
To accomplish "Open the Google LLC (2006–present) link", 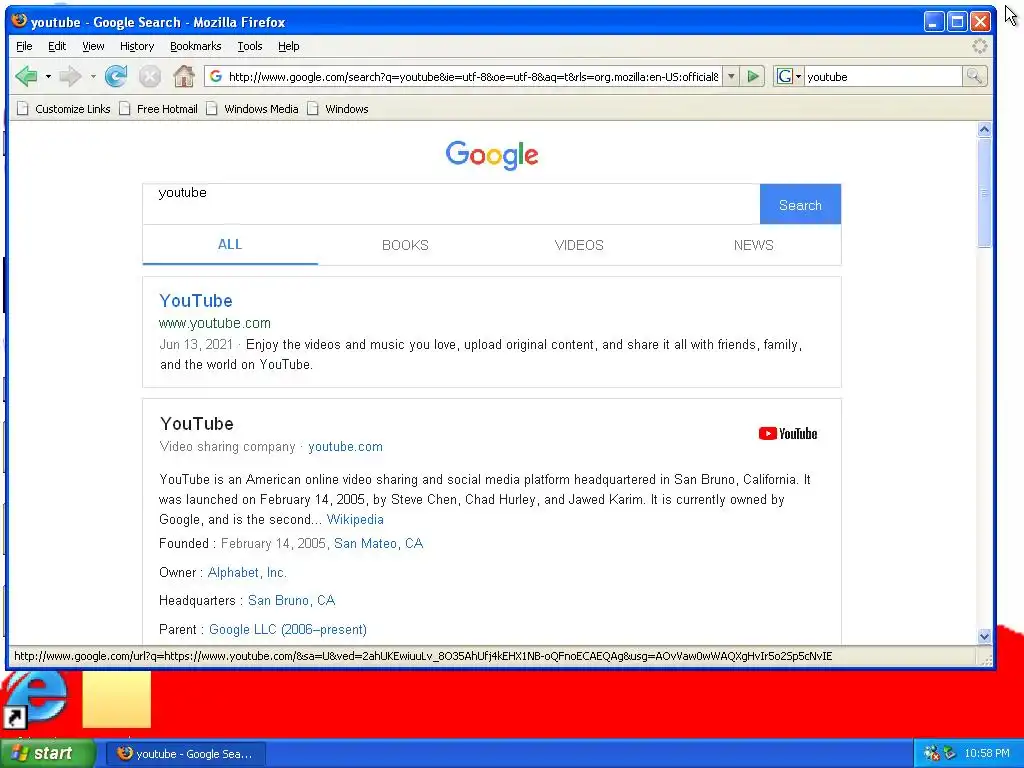I will point(288,630).
